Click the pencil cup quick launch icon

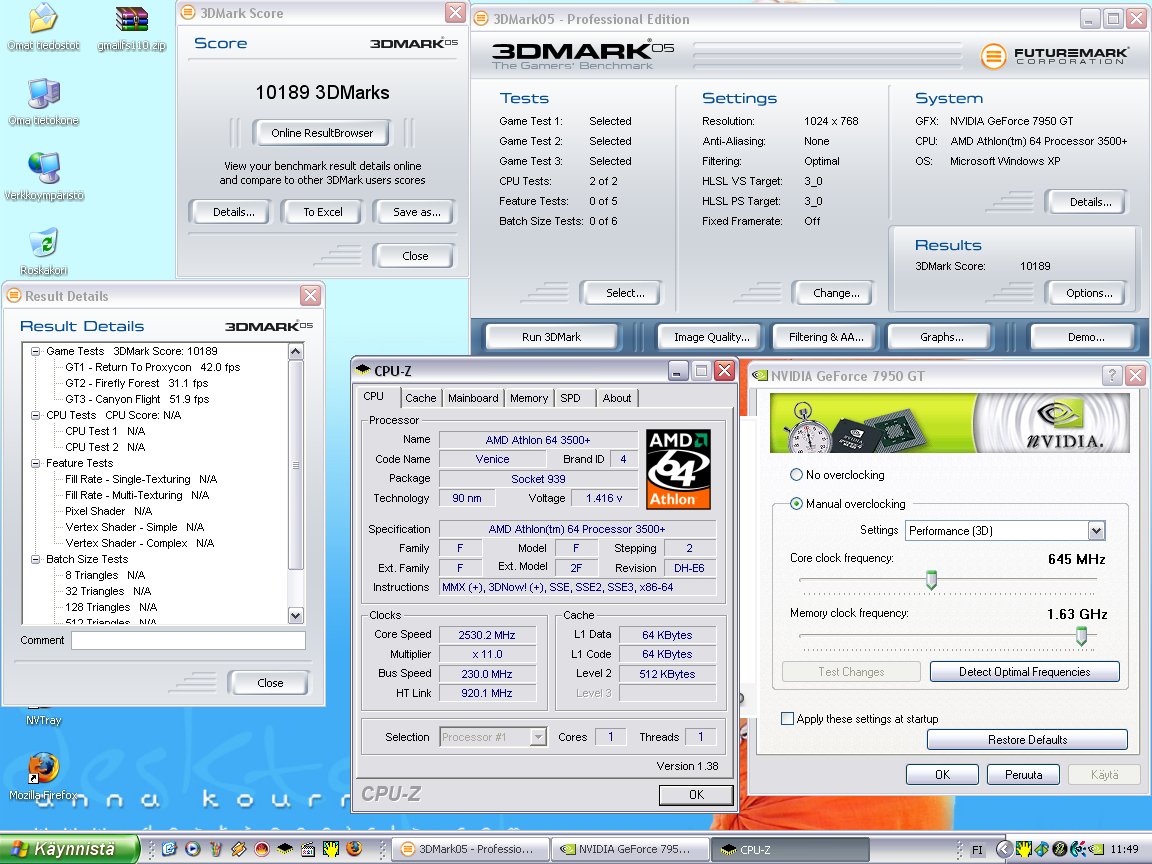coord(215,849)
